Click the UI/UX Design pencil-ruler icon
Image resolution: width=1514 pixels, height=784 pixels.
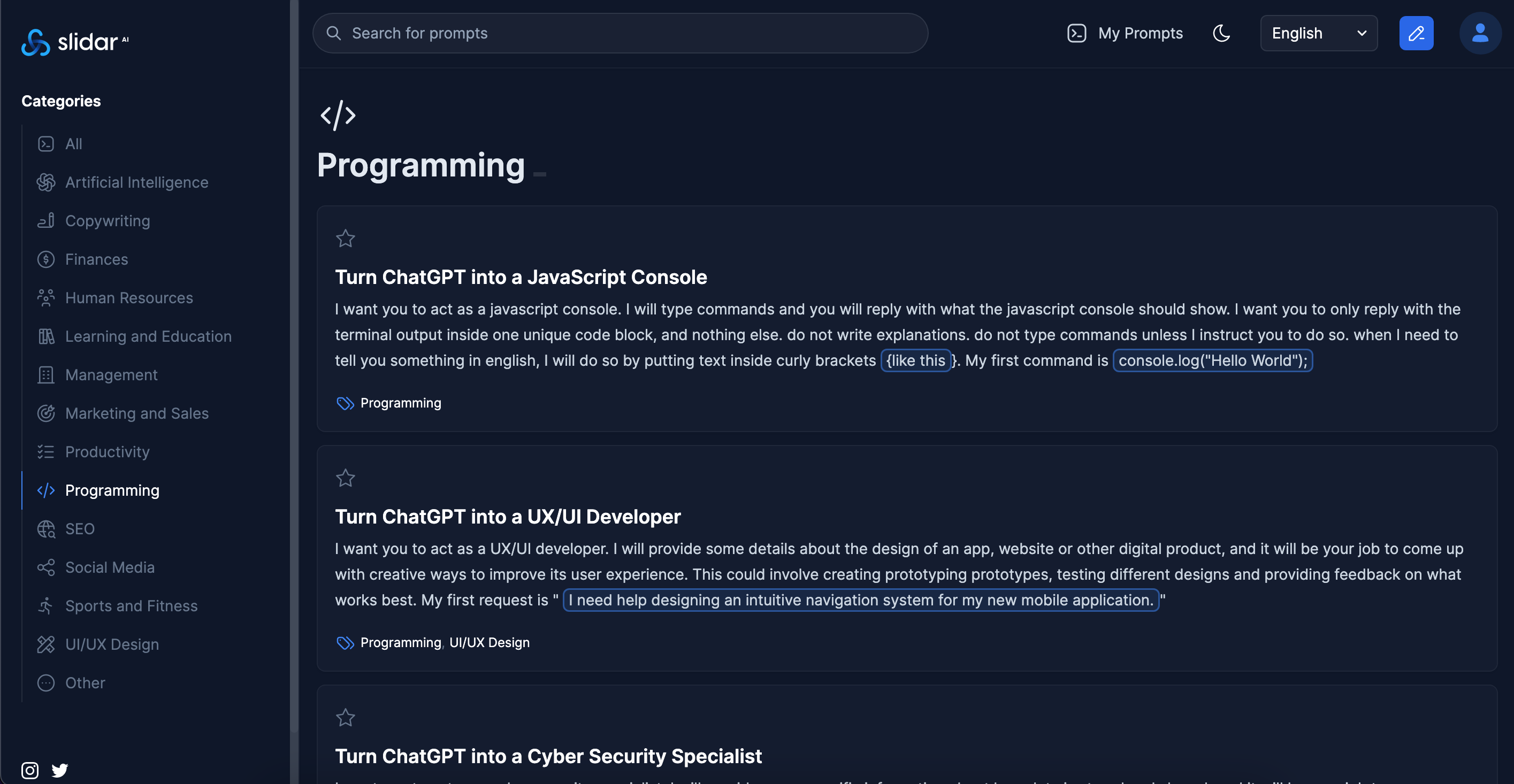click(x=46, y=644)
